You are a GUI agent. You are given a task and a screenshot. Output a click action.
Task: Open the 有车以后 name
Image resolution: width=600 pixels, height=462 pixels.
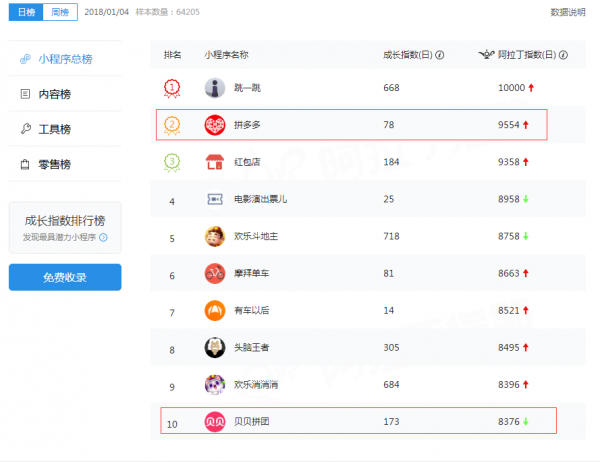tap(251, 310)
